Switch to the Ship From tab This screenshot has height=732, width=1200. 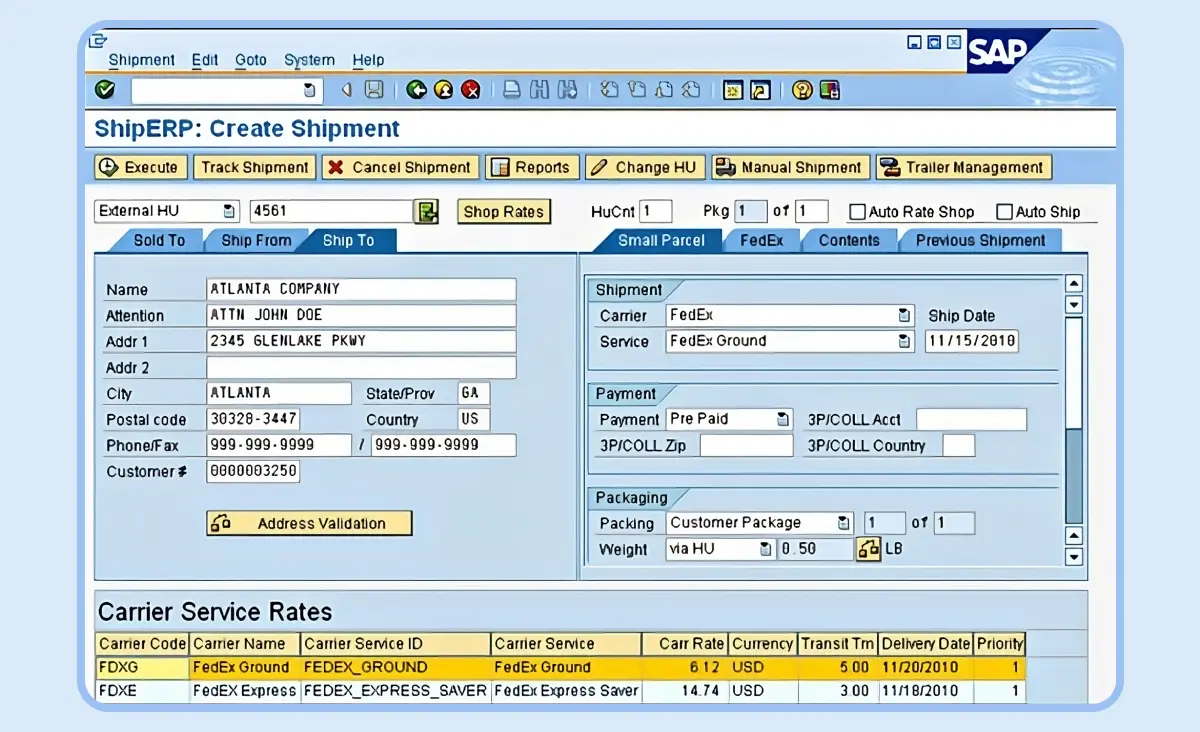tap(256, 240)
